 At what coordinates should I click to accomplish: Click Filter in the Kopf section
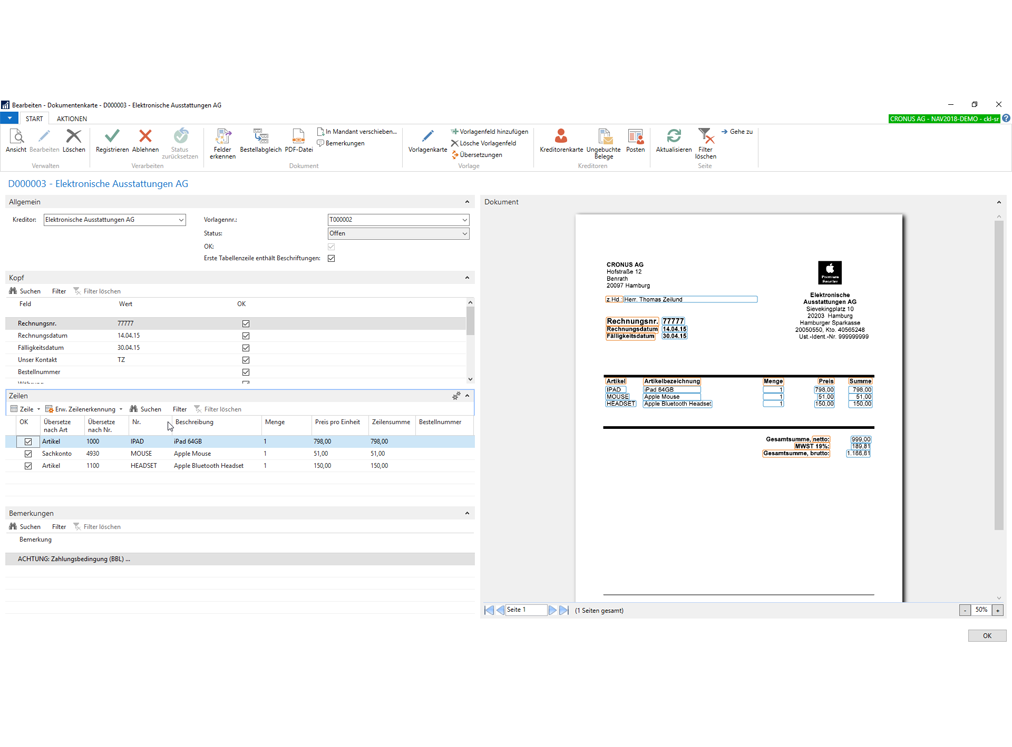(59, 291)
